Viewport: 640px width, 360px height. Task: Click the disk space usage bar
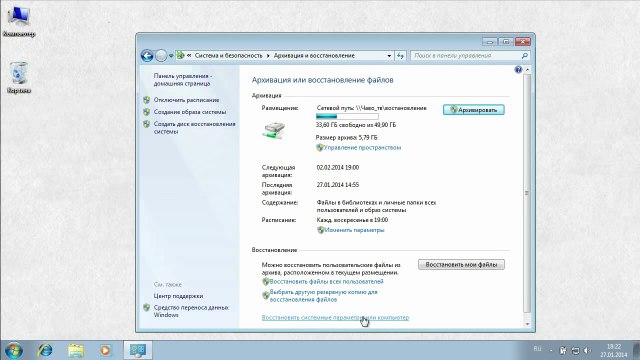click(347, 117)
